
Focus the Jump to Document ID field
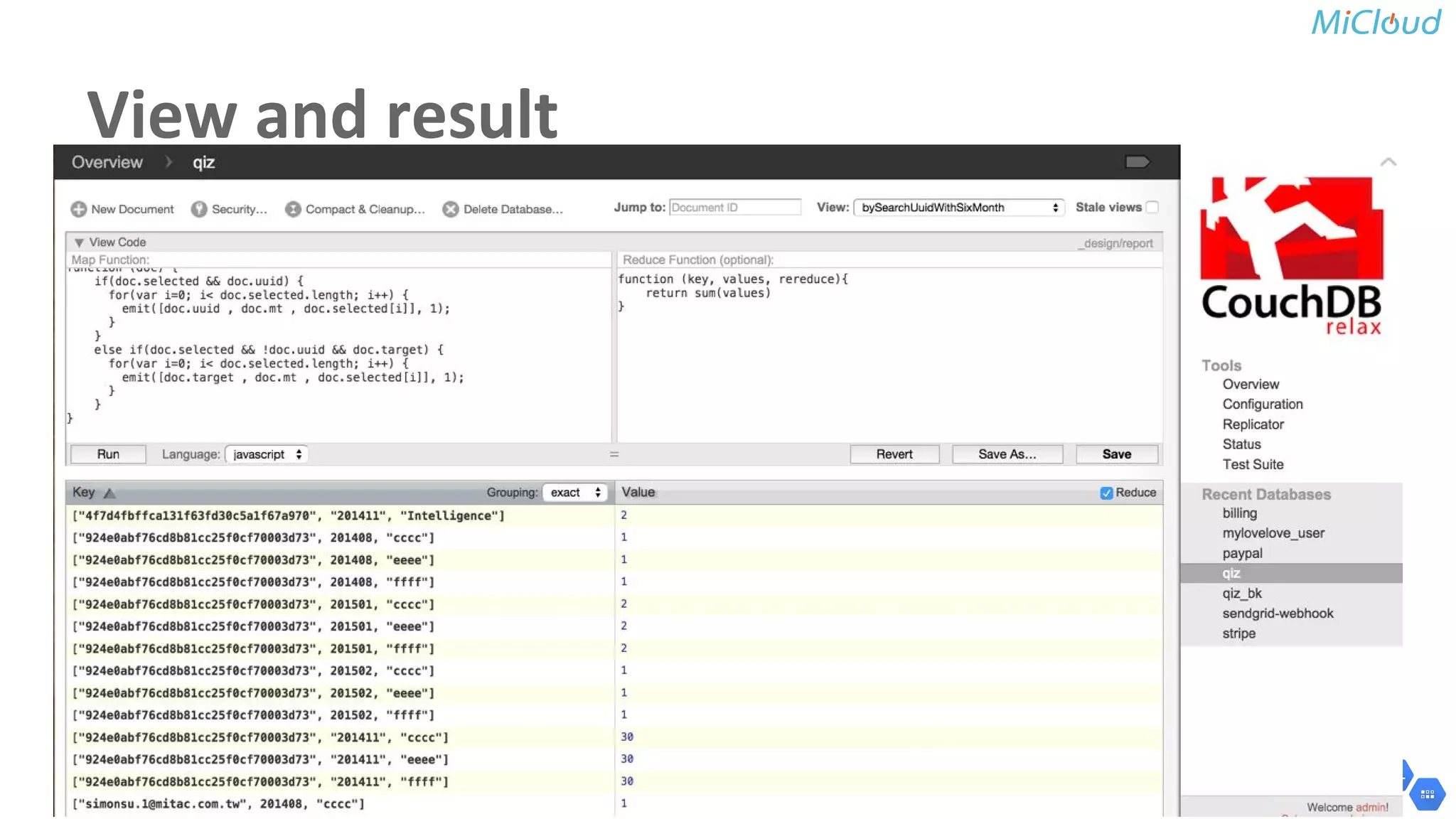[734, 208]
